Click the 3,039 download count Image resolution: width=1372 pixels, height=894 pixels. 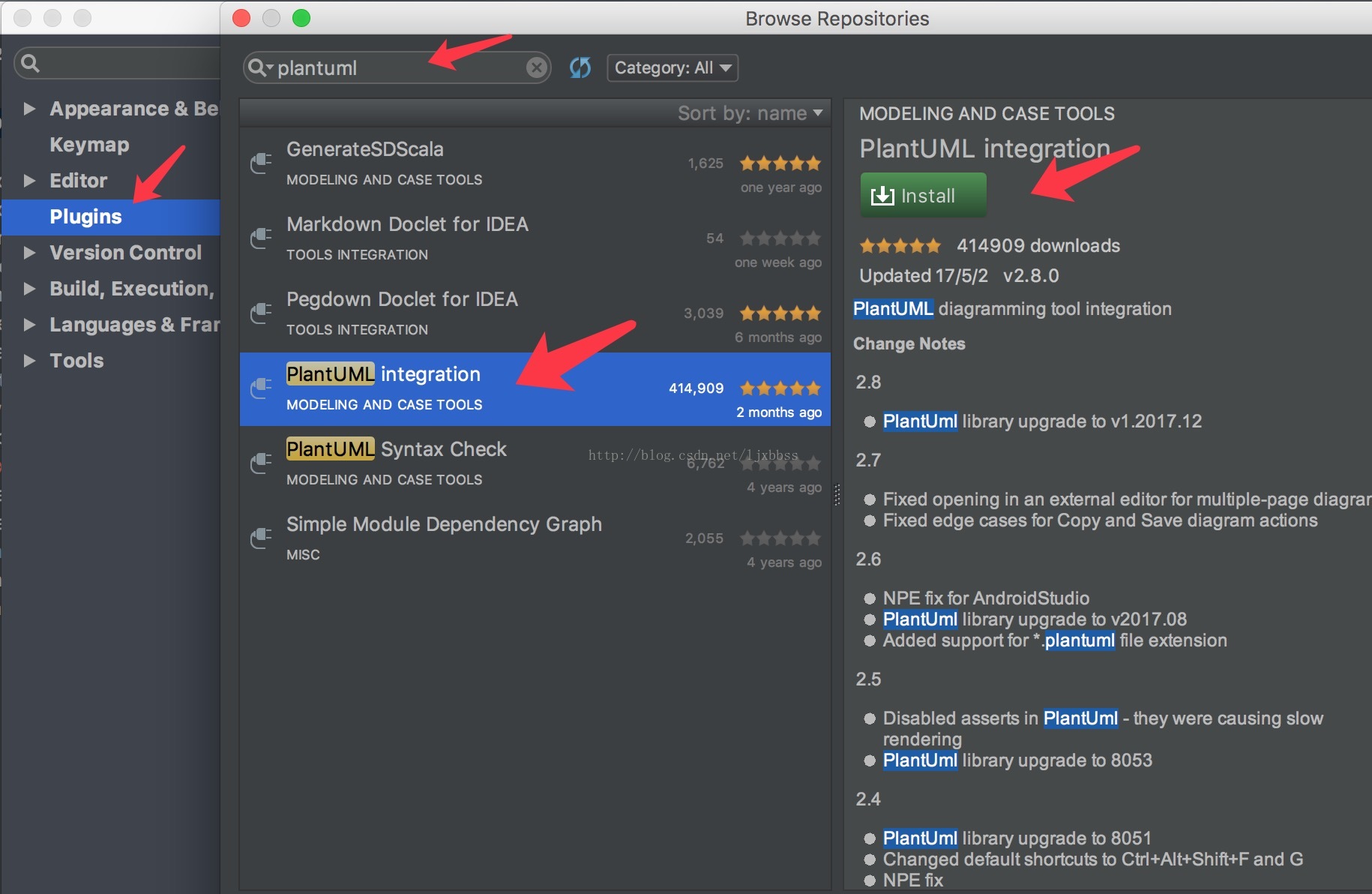(703, 313)
